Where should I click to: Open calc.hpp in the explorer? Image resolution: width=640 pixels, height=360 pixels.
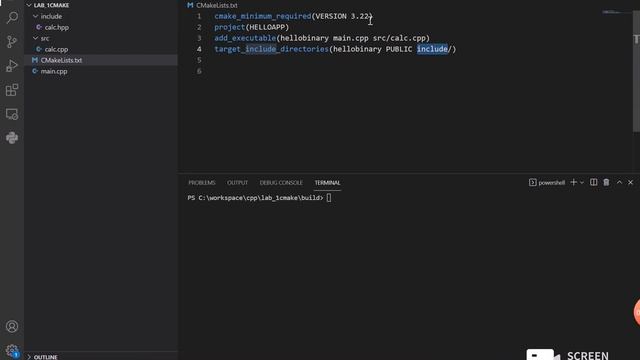[56, 27]
